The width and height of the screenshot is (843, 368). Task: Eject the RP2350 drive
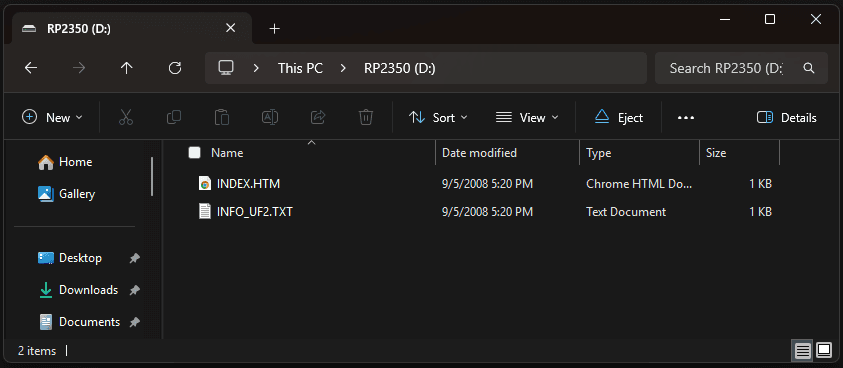pos(619,117)
